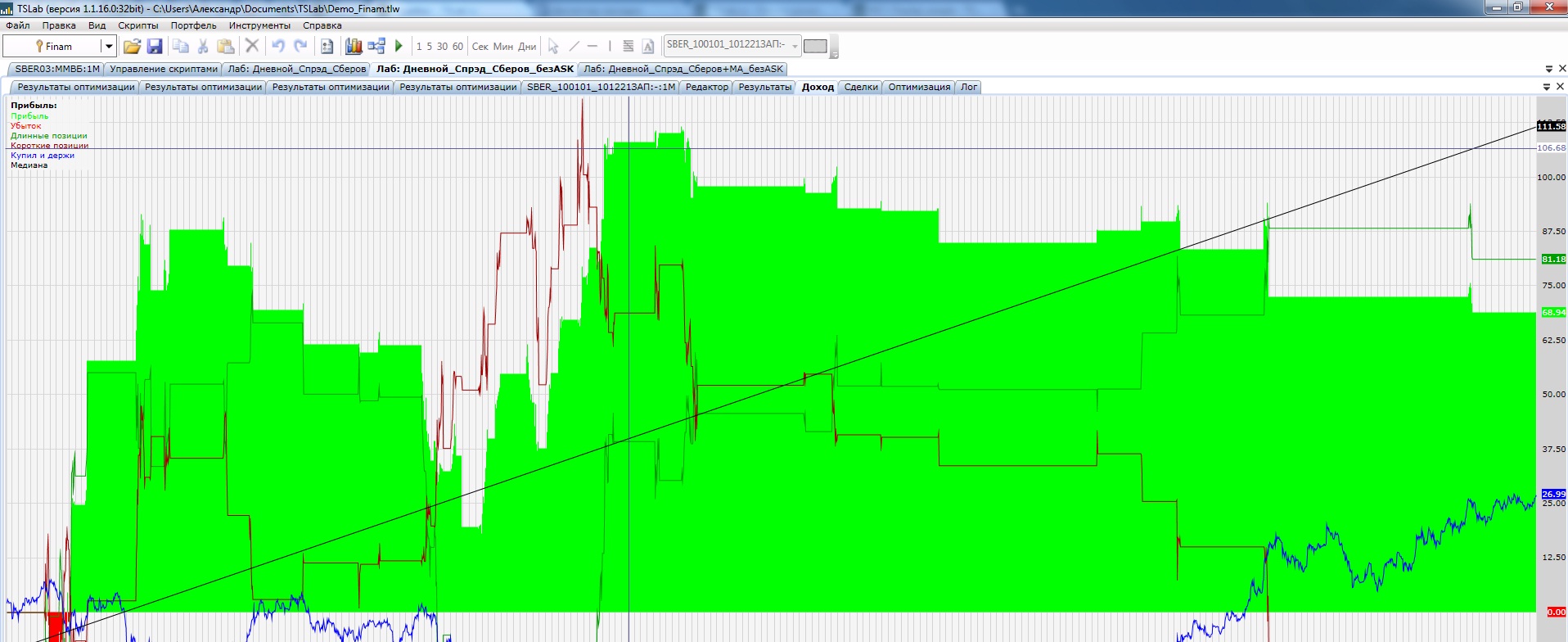Close the active main tab
1568x642 pixels.
click(x=1561, y=69)
